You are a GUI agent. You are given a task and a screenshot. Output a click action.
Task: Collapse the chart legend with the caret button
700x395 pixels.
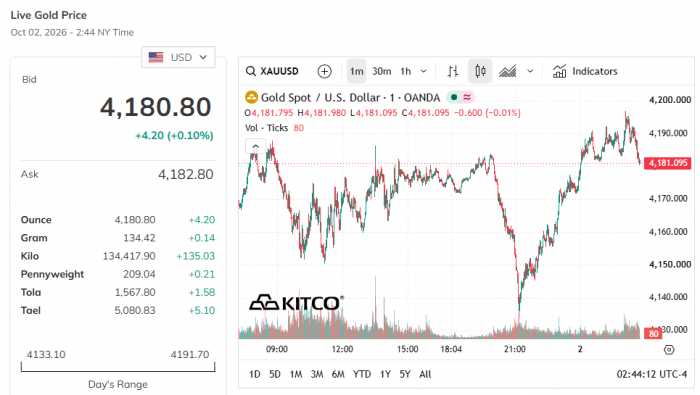(255, 146)
